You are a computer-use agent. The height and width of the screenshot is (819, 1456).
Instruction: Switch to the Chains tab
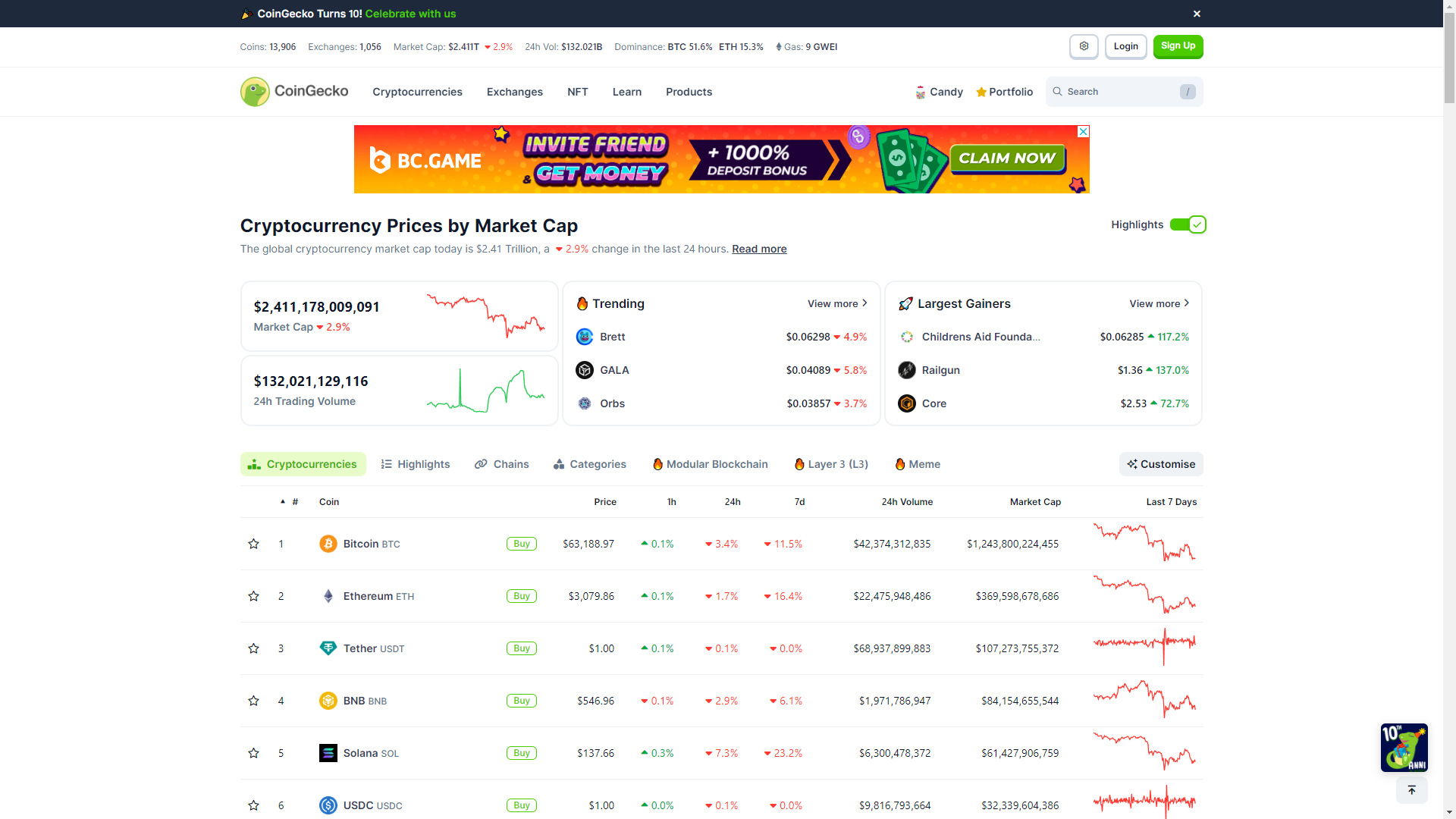pyautogui.click(x=501, y=464)
